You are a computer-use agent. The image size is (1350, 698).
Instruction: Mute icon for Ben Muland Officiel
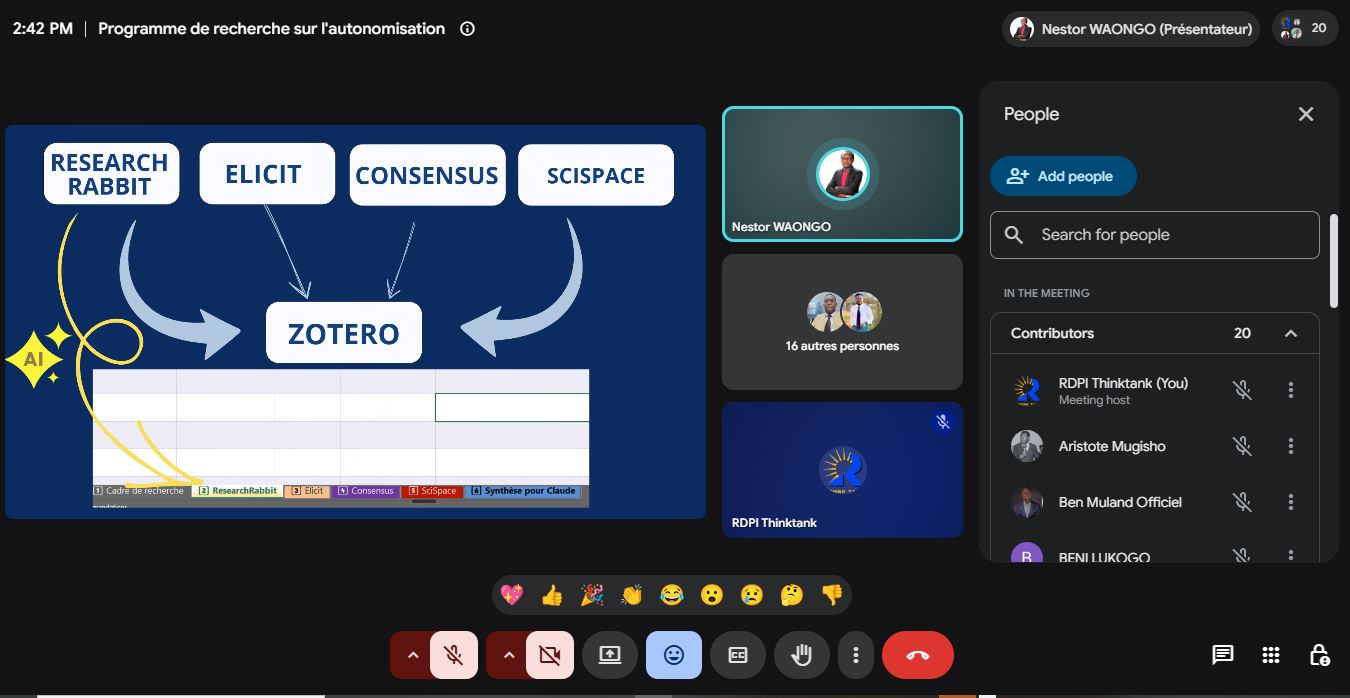point(1242,502)
